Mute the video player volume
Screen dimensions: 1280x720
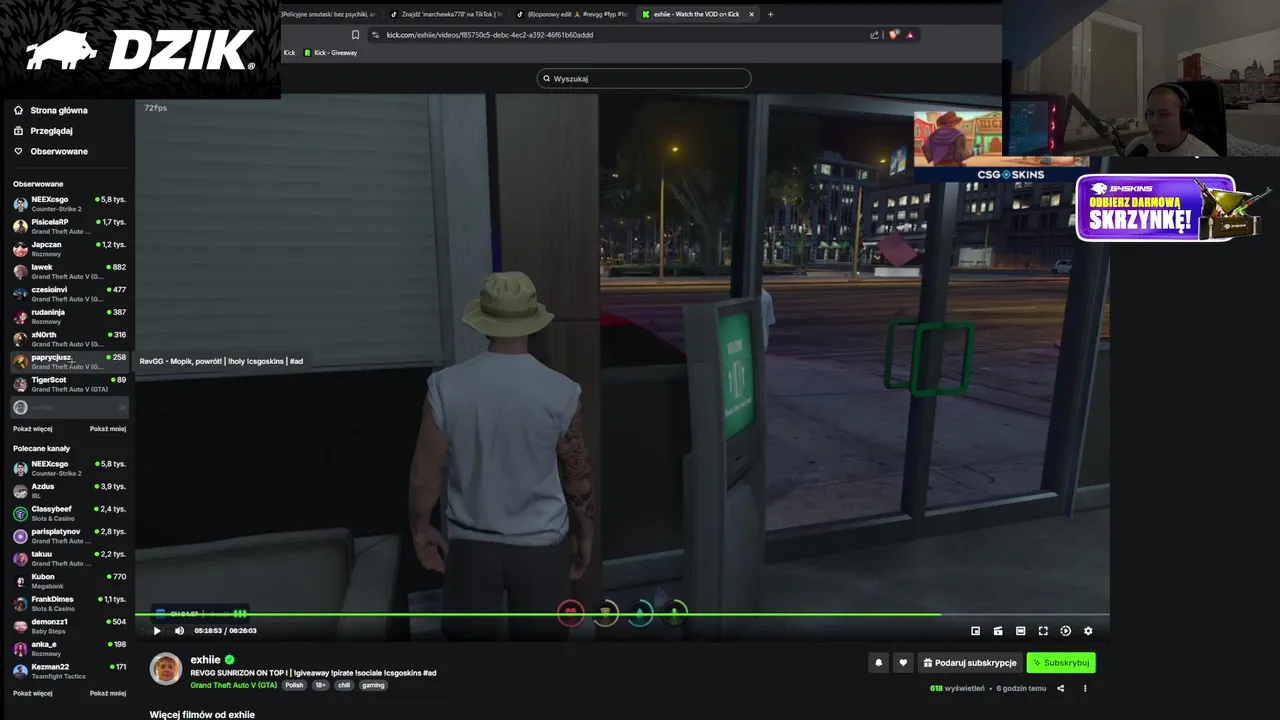(x=179, y=631)
